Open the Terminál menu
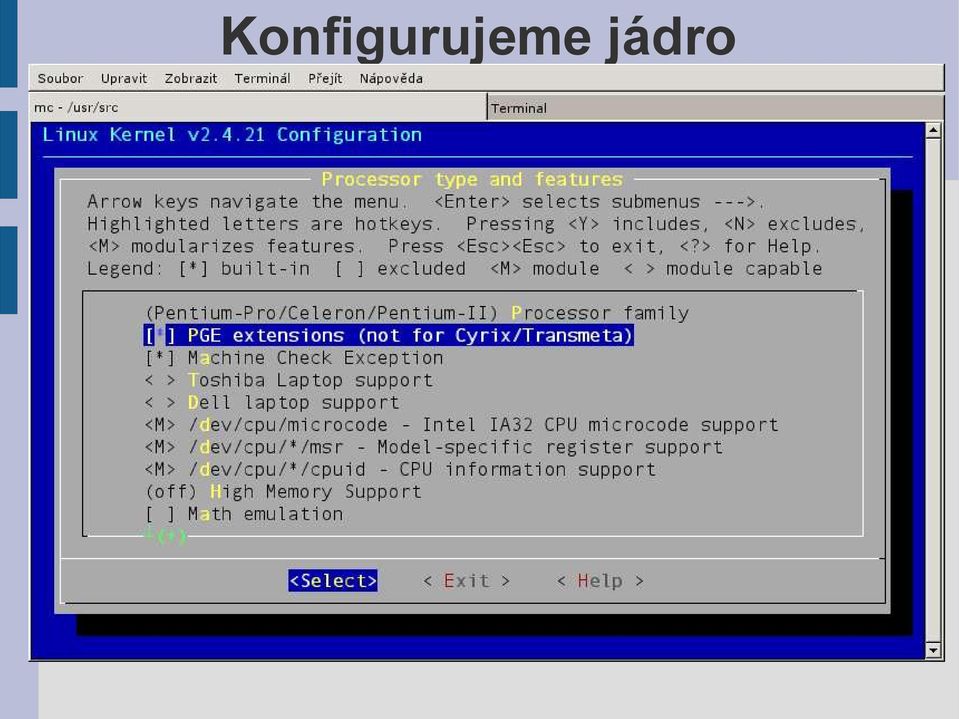 tap(262, 78)
